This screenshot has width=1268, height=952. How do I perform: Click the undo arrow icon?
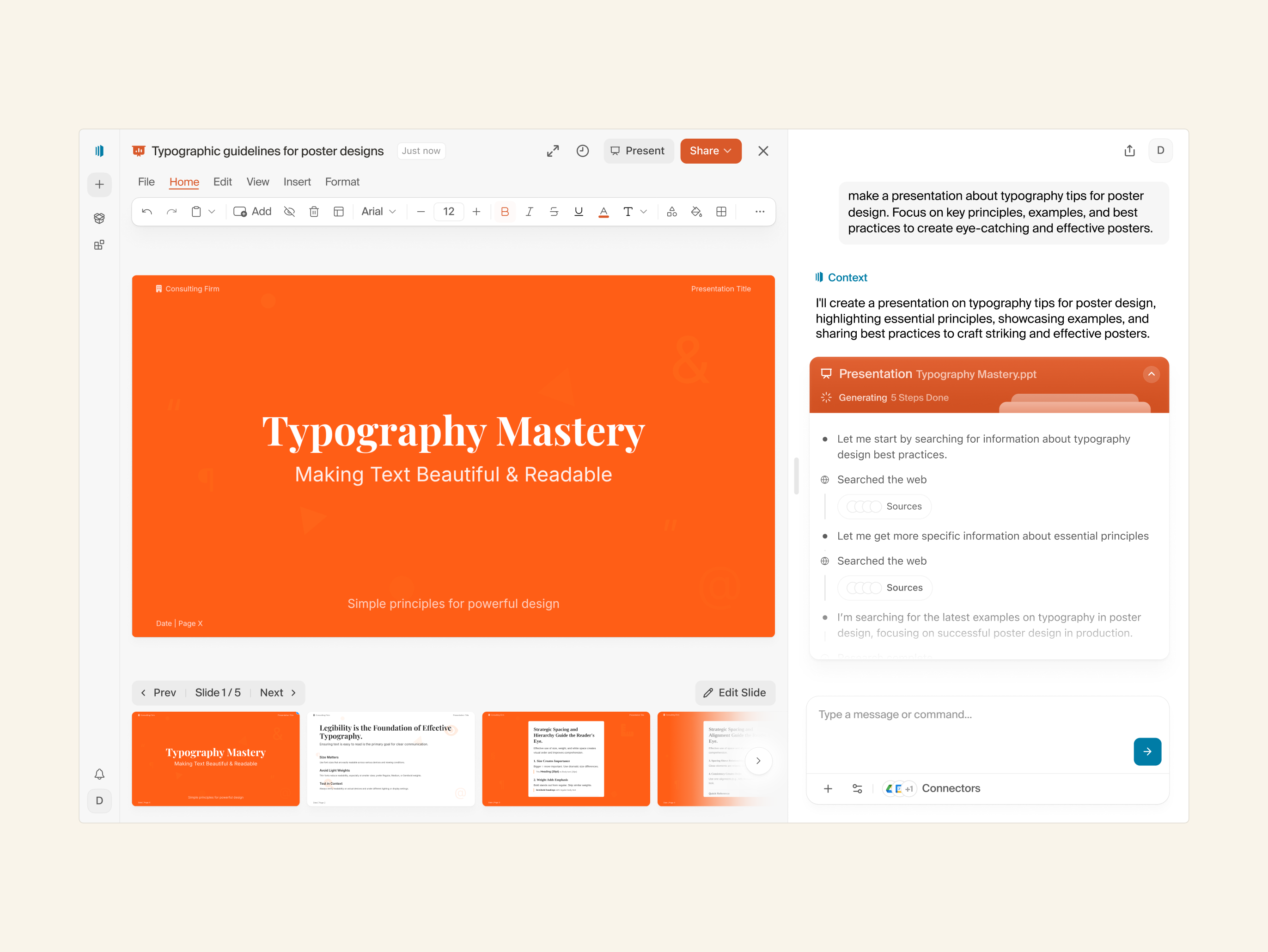tap(147, 212)
